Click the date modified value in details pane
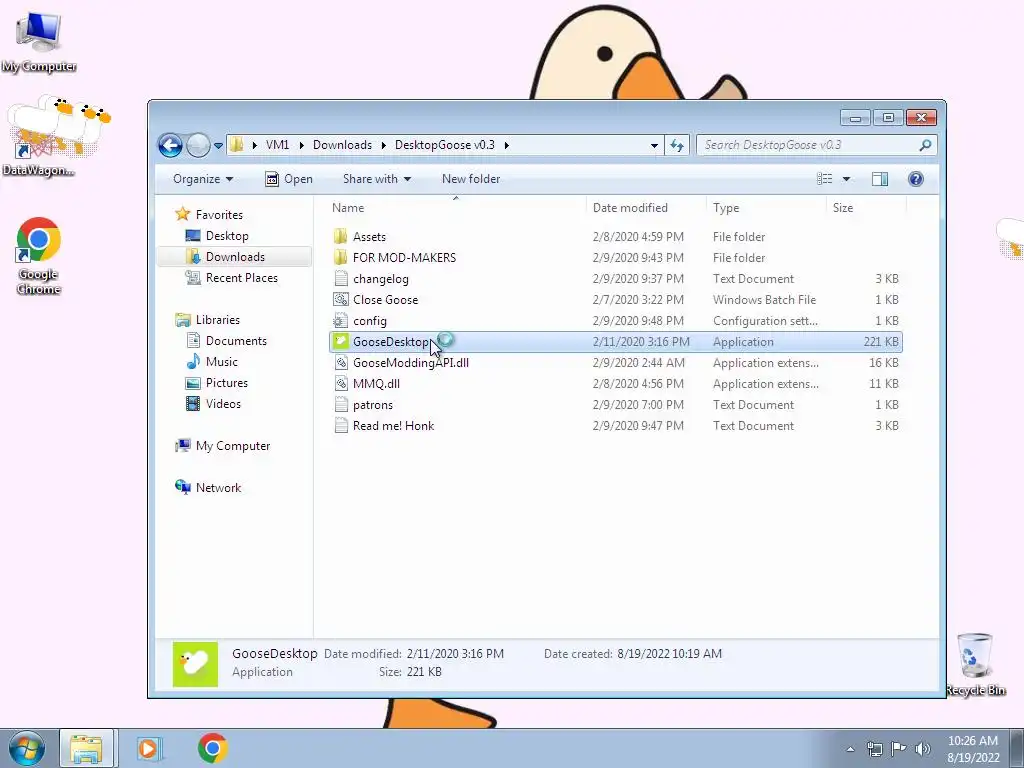The height and width of the screenshot is (768, 1024). 455,654
